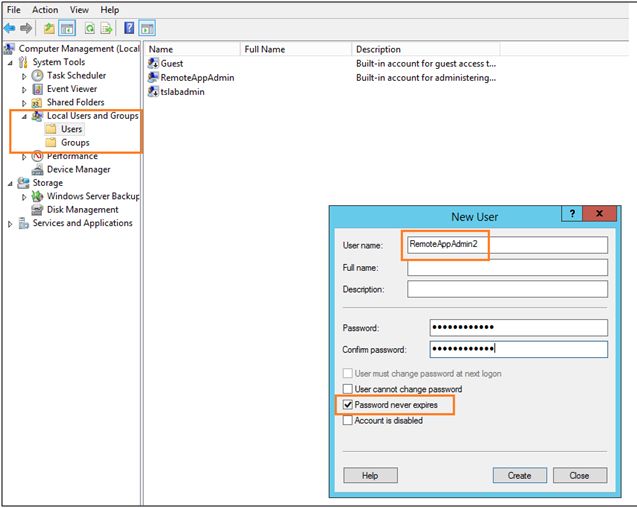Screen dimensions: 637x508
Task: Collapse the Local Users and Groups node
Action: click(24, 117)
